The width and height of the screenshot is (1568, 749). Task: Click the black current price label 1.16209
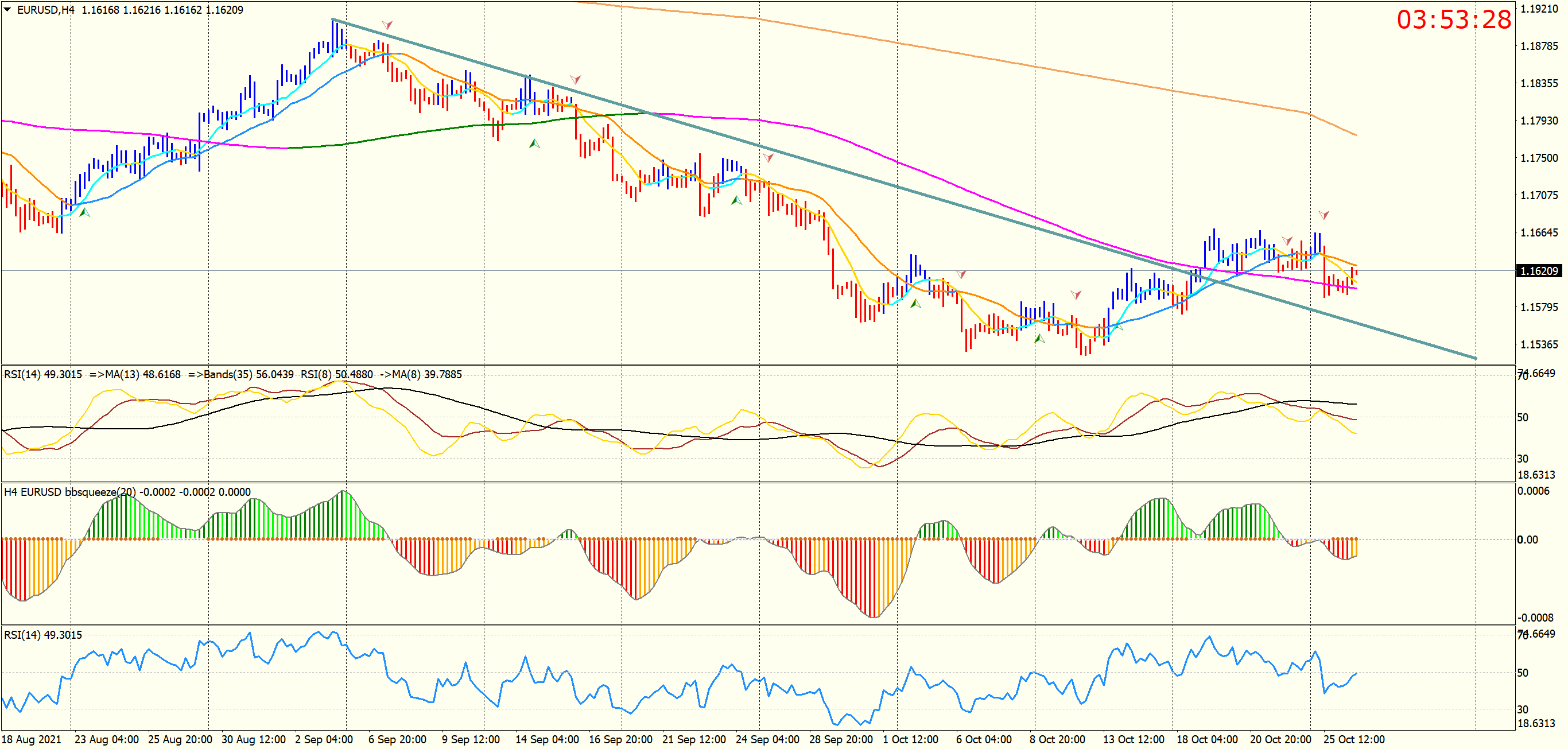click(1539, 271)
